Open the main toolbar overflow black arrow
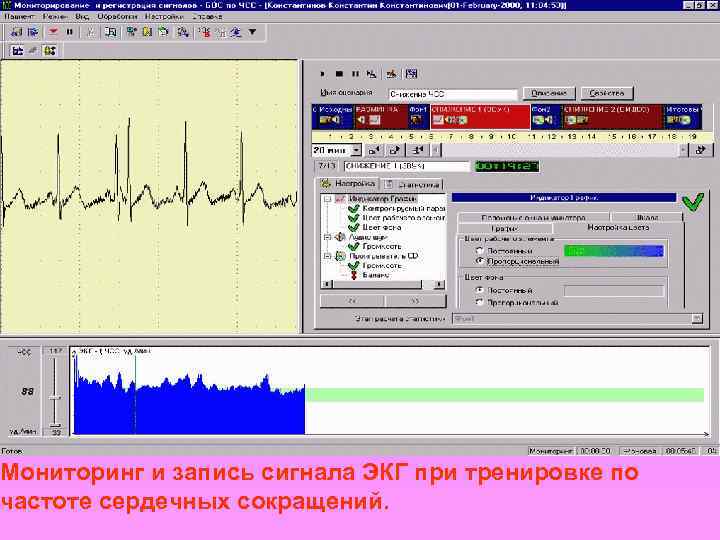This screenshot has height=540, width=720. (253, 32)
